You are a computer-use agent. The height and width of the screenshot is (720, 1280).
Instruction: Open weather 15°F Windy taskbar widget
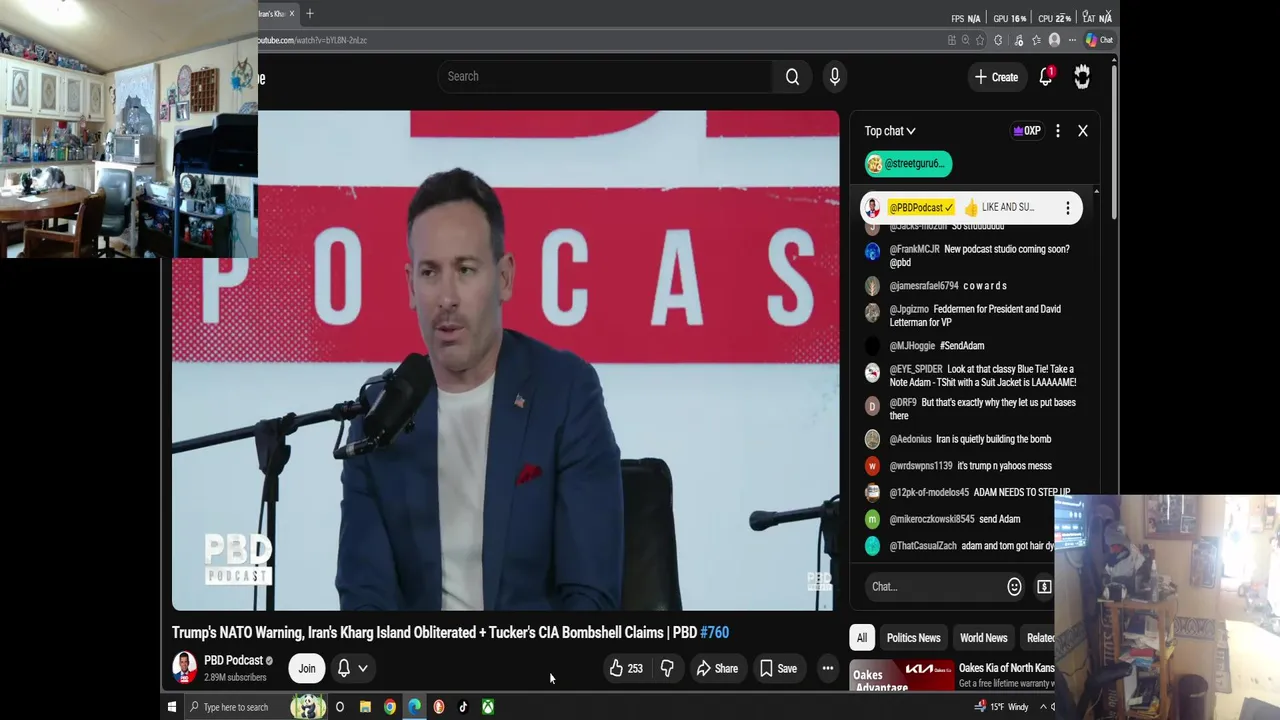[1001, 707]
